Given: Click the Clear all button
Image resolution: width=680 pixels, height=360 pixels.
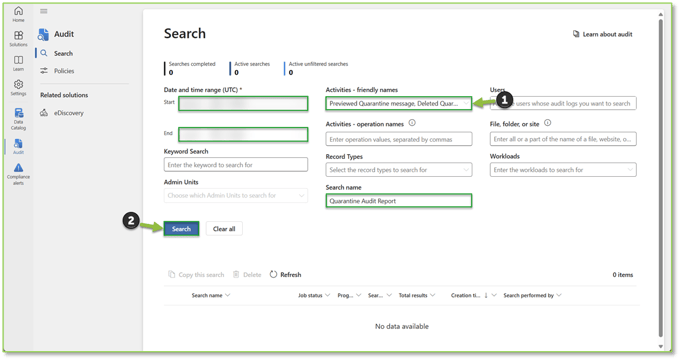Looking at the screenshot, I should 224,229.
